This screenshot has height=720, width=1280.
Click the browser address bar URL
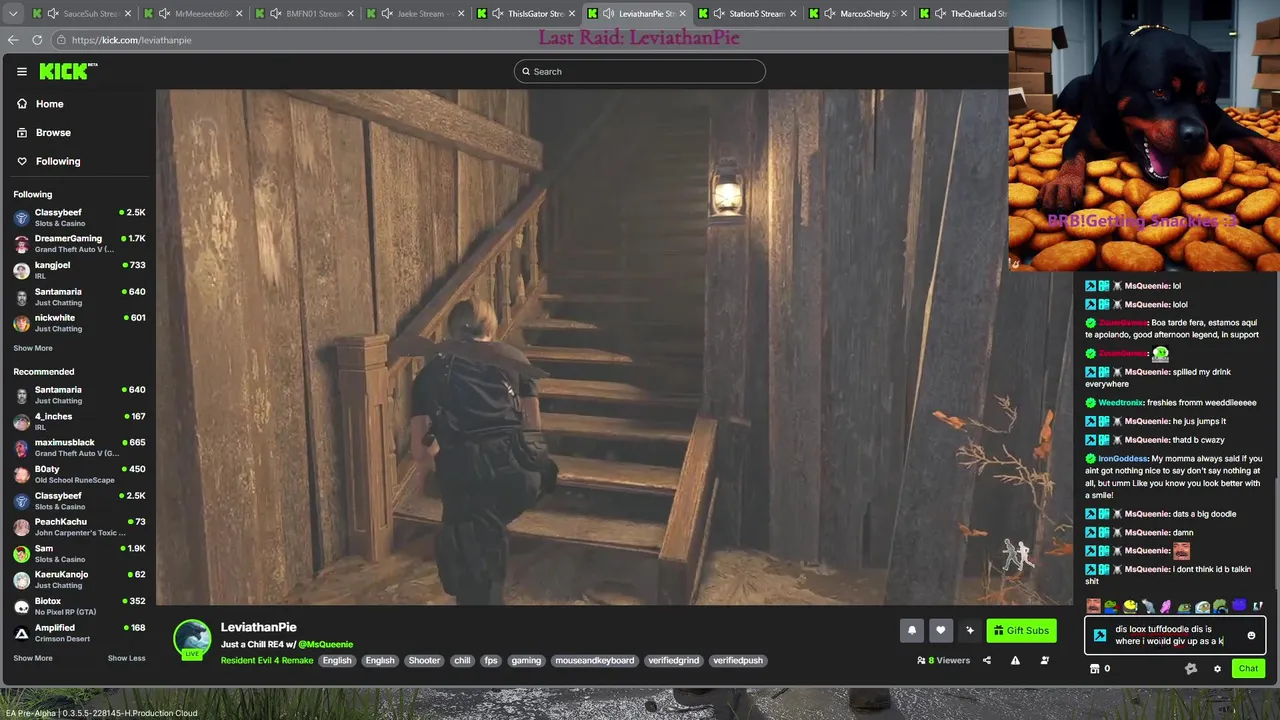(x=131, y=40)
